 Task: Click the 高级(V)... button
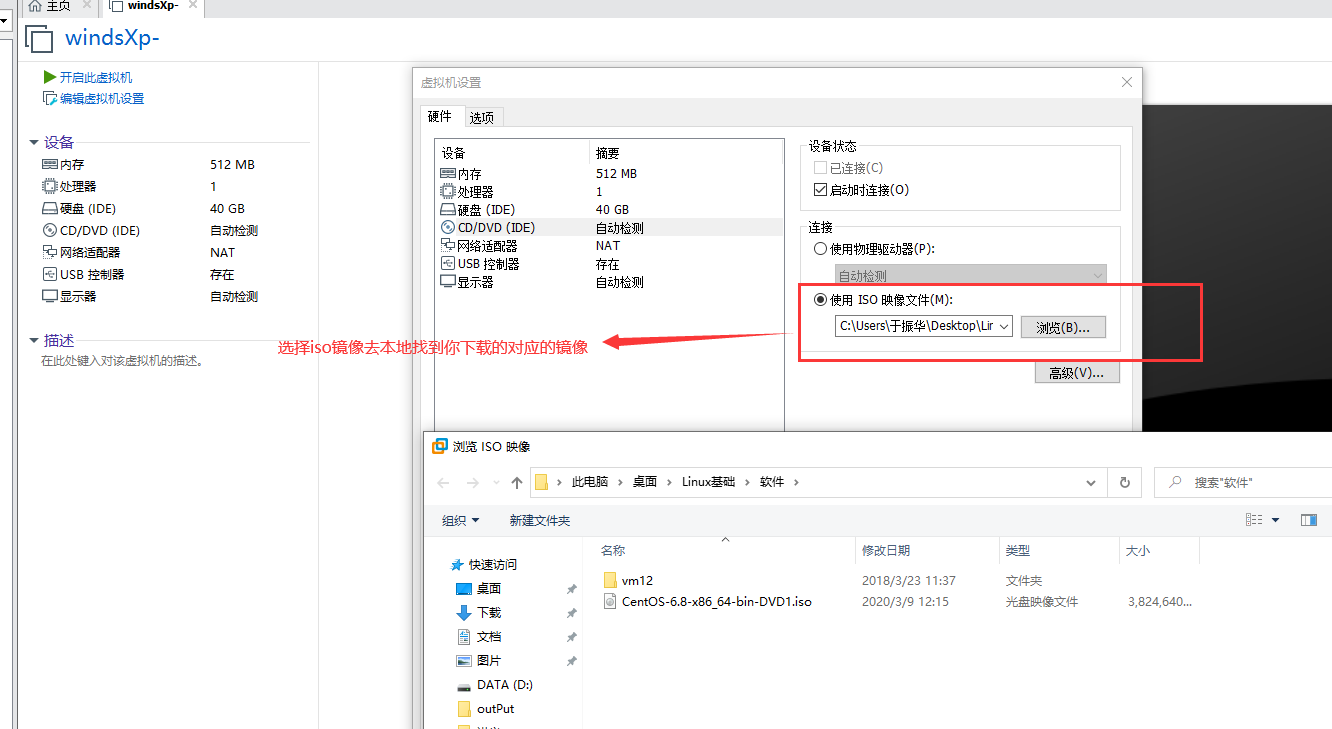[1077, 372]
